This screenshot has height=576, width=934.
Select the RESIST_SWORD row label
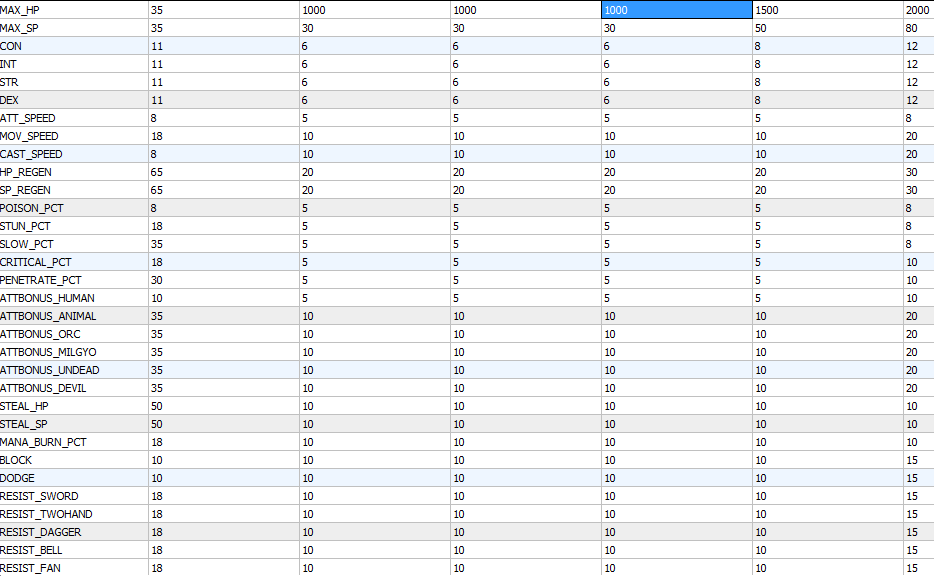pos(39,496)
